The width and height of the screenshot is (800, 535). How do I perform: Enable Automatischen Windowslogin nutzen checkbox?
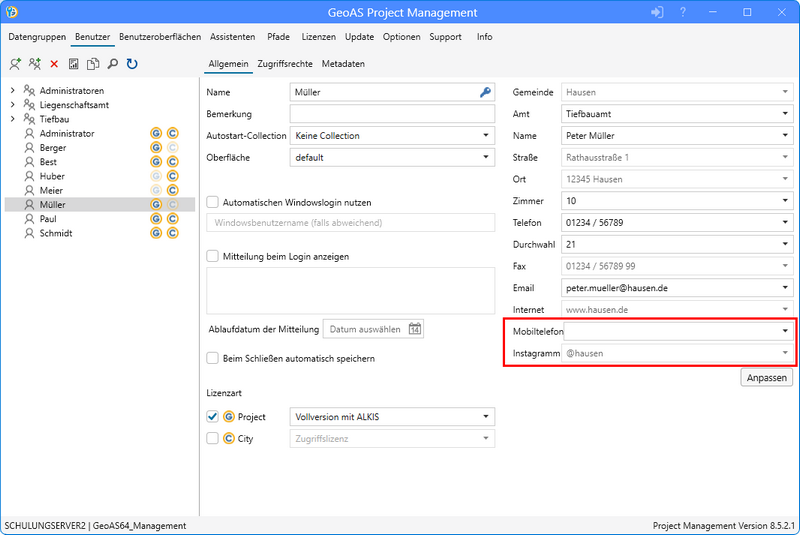212,202
